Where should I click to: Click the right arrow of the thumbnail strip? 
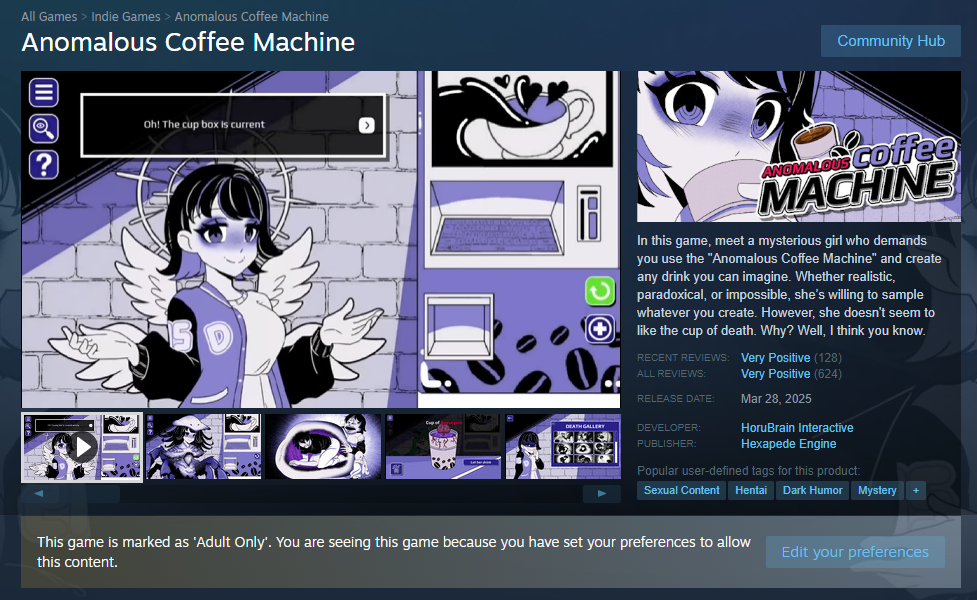coord(602,493)
